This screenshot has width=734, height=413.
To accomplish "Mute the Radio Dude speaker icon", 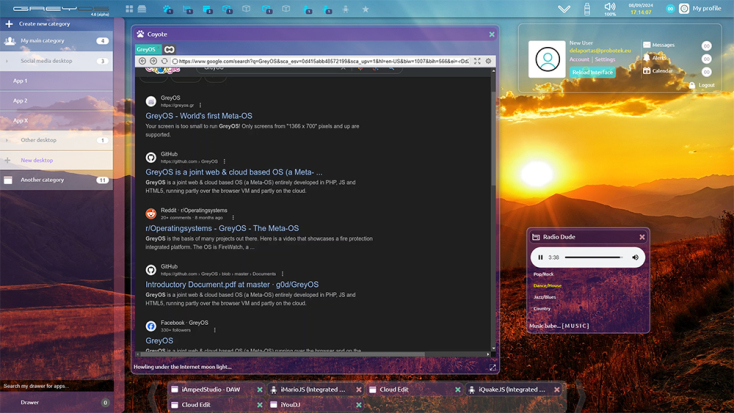I will click(635, 257).
